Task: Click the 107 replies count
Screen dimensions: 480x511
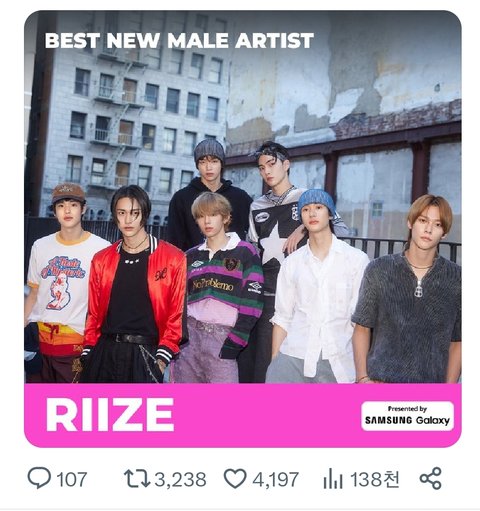Action: coord(72,479)
